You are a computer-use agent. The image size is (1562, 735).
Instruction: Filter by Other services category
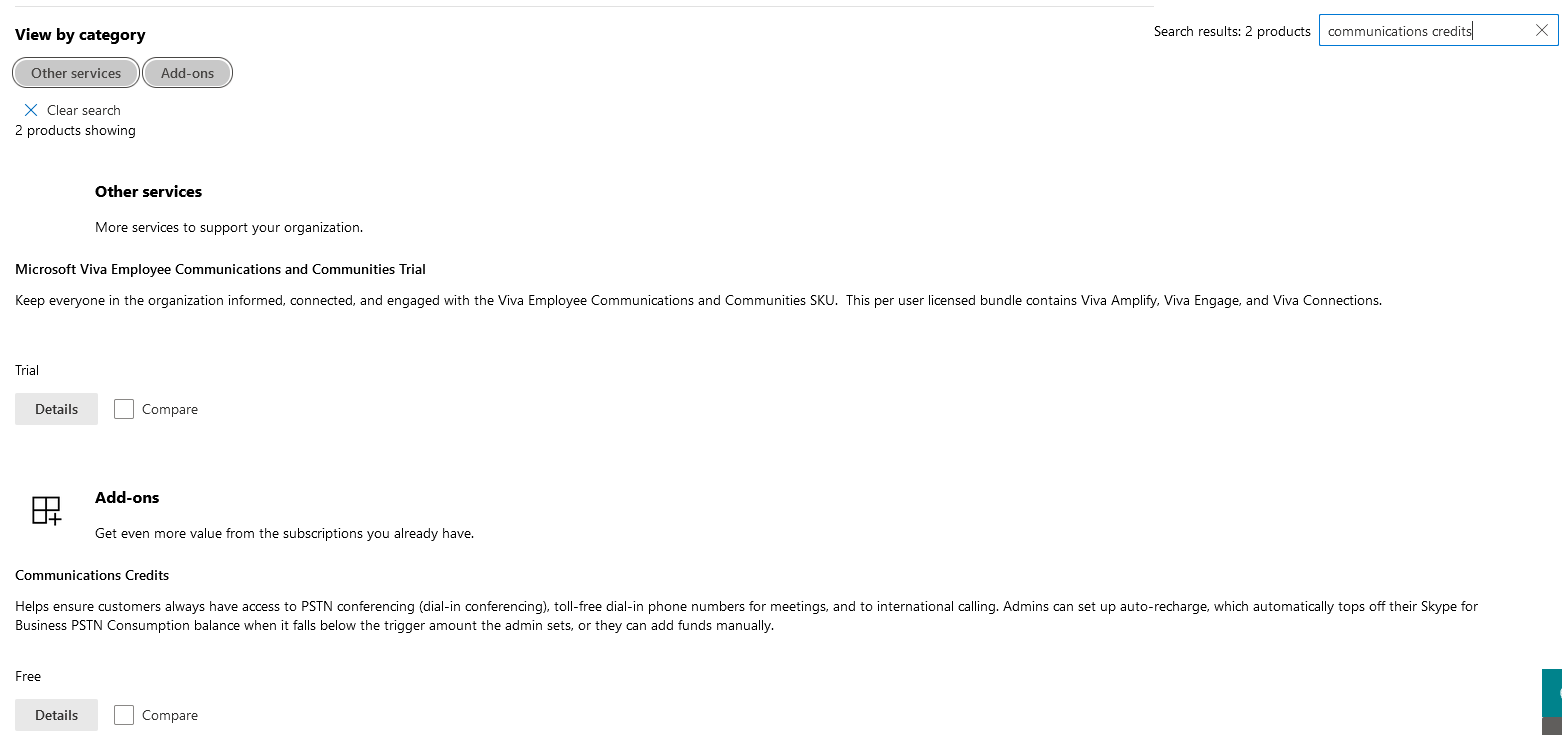coord(76,73)
